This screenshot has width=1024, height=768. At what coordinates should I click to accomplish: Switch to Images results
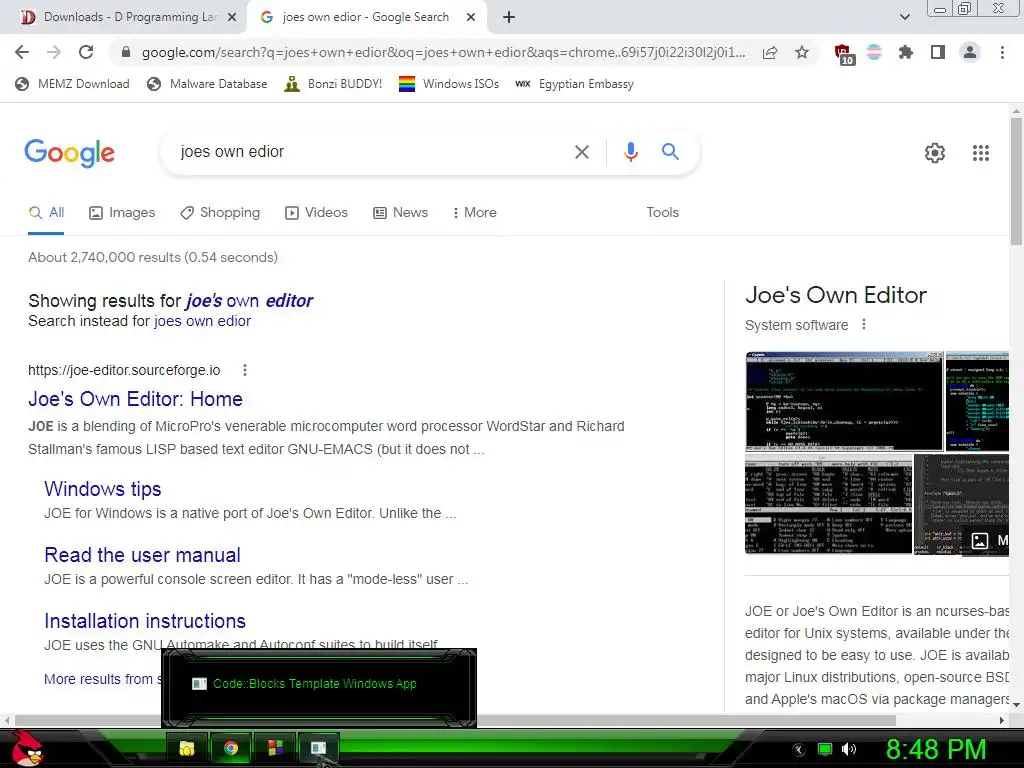coord(122,212)
